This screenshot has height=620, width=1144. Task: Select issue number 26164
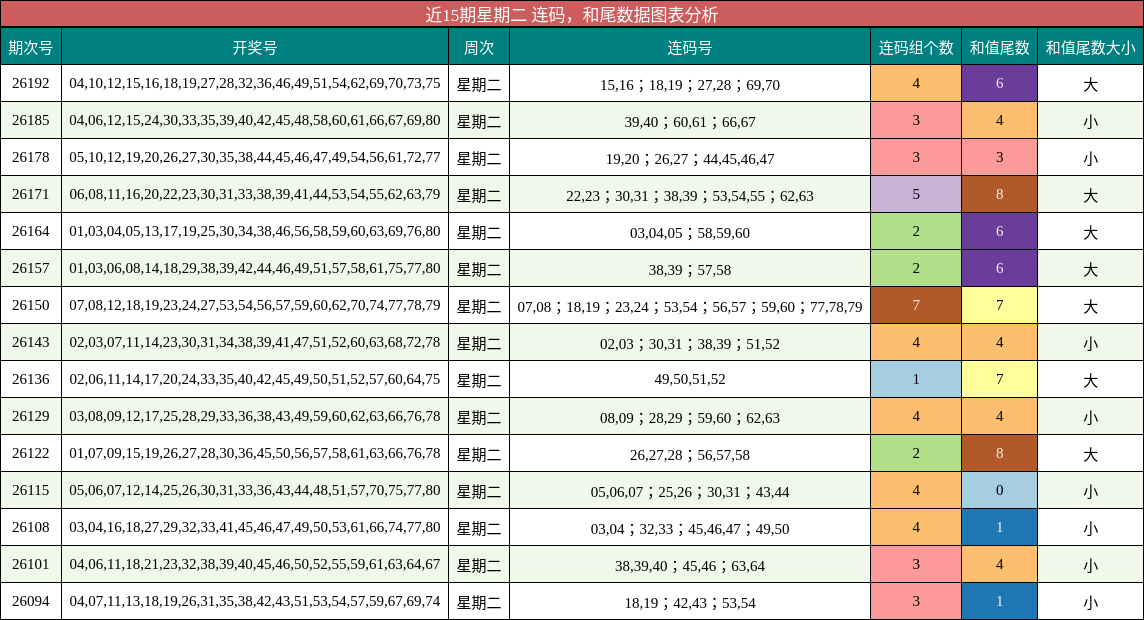31,231
